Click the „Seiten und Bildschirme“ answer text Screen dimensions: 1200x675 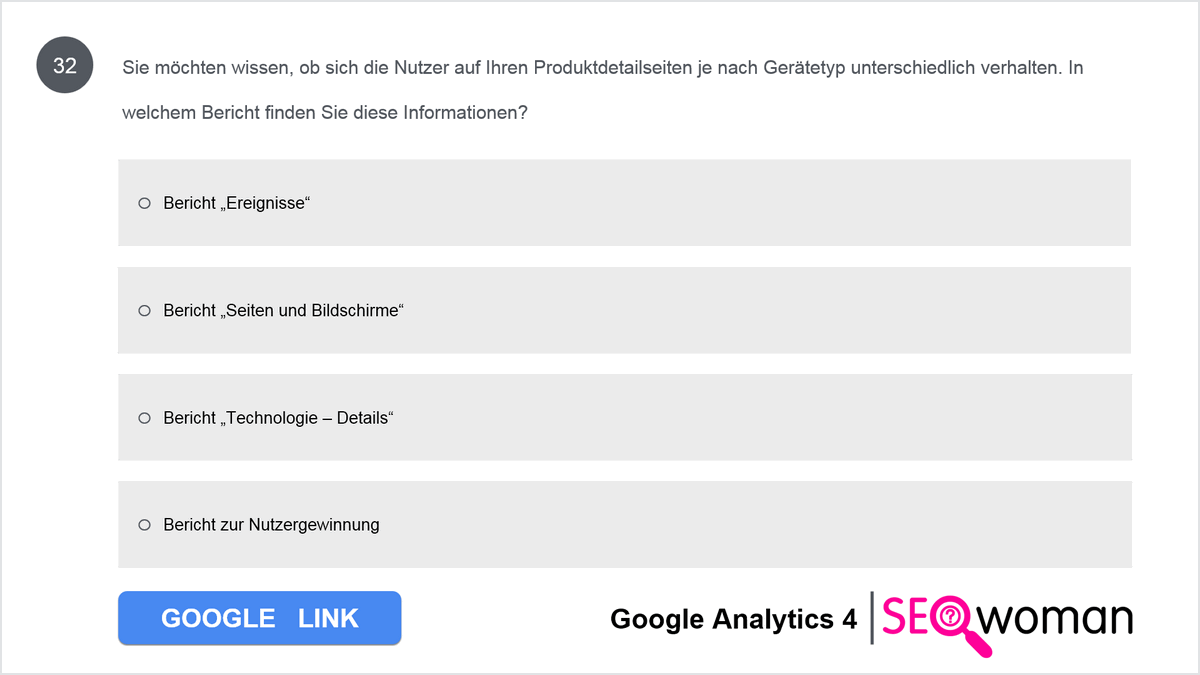(283, 310)
